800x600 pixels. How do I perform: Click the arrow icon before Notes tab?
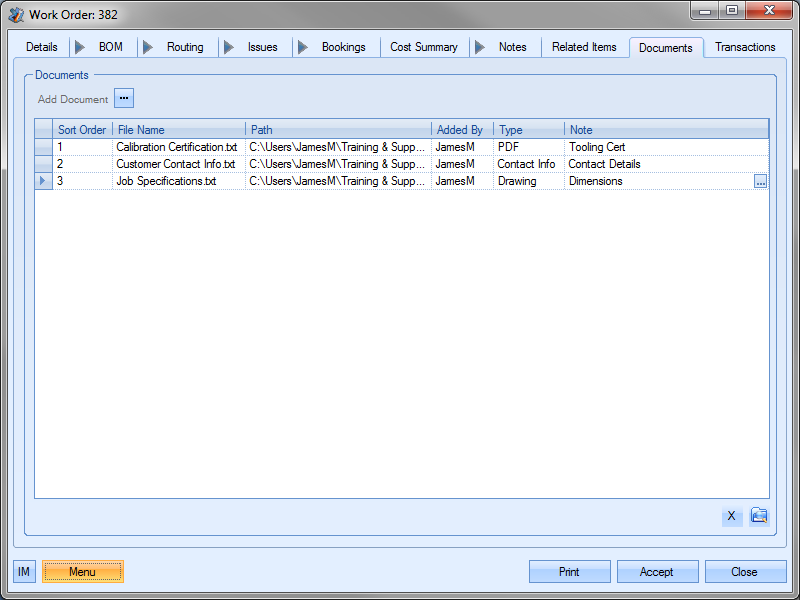click(x=480, y=47)
